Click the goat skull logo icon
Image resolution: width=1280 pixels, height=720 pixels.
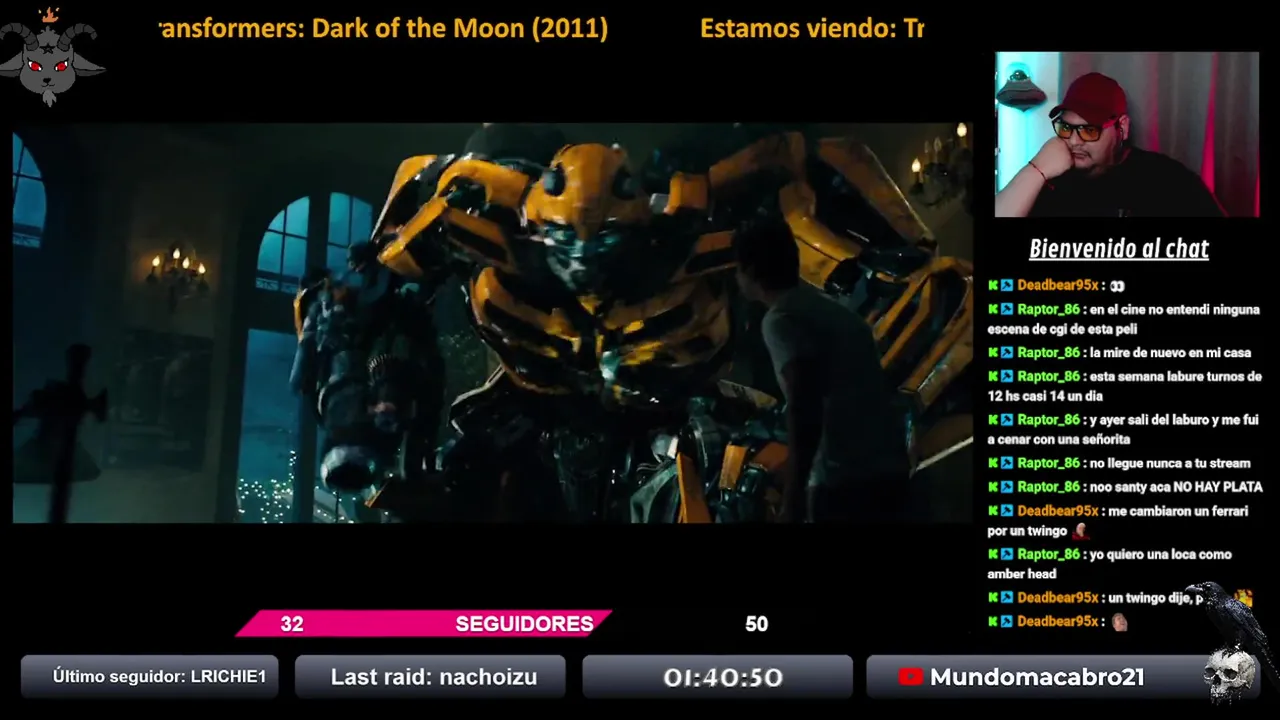[x=52, y=57]
